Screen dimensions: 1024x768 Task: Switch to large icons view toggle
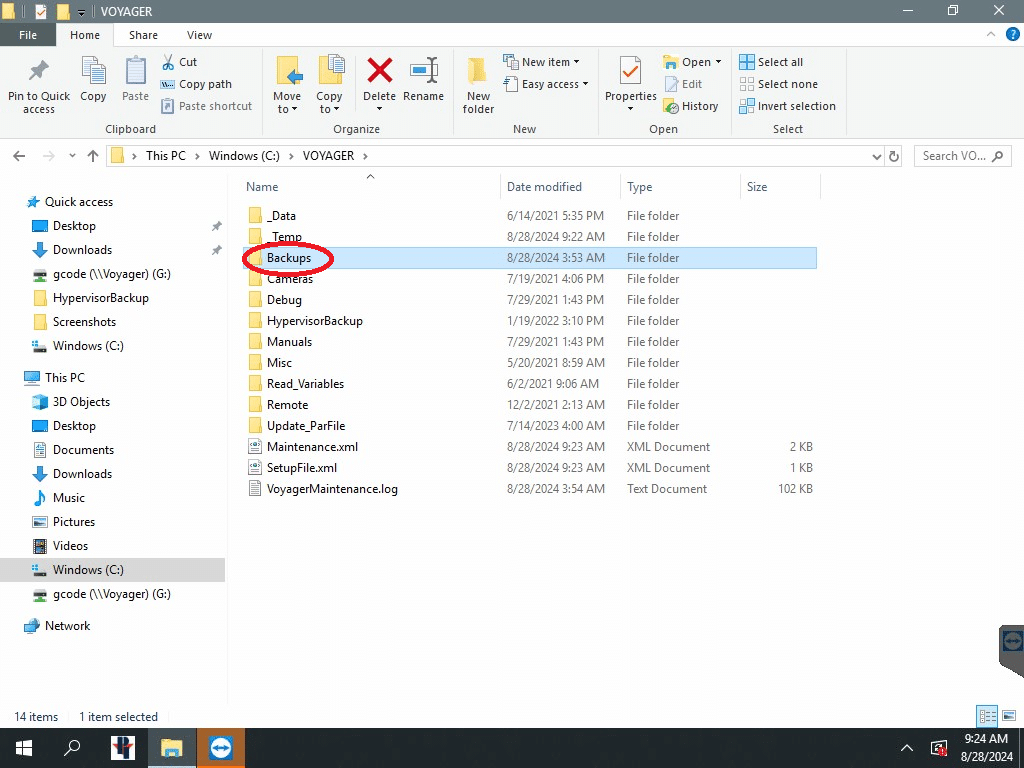(x=1009, y=716)
